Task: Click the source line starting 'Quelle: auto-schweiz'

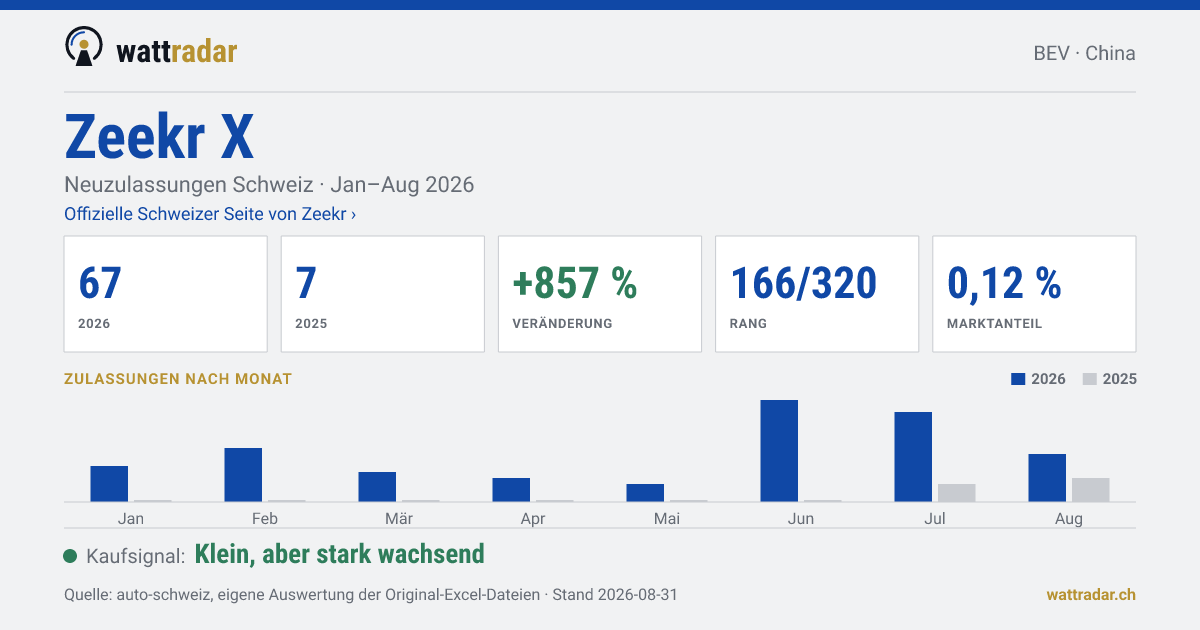Action: point(371,594)
